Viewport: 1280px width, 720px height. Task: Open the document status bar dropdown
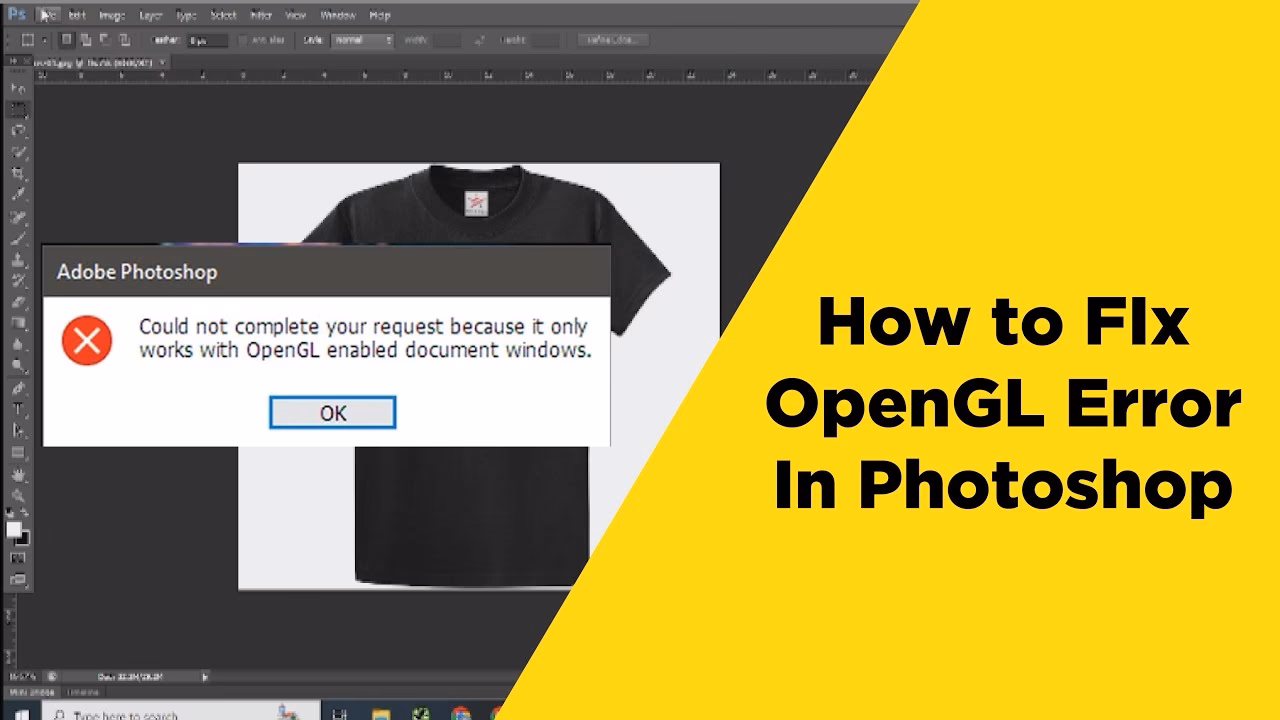pyautogui.click(x=203, y=678)
